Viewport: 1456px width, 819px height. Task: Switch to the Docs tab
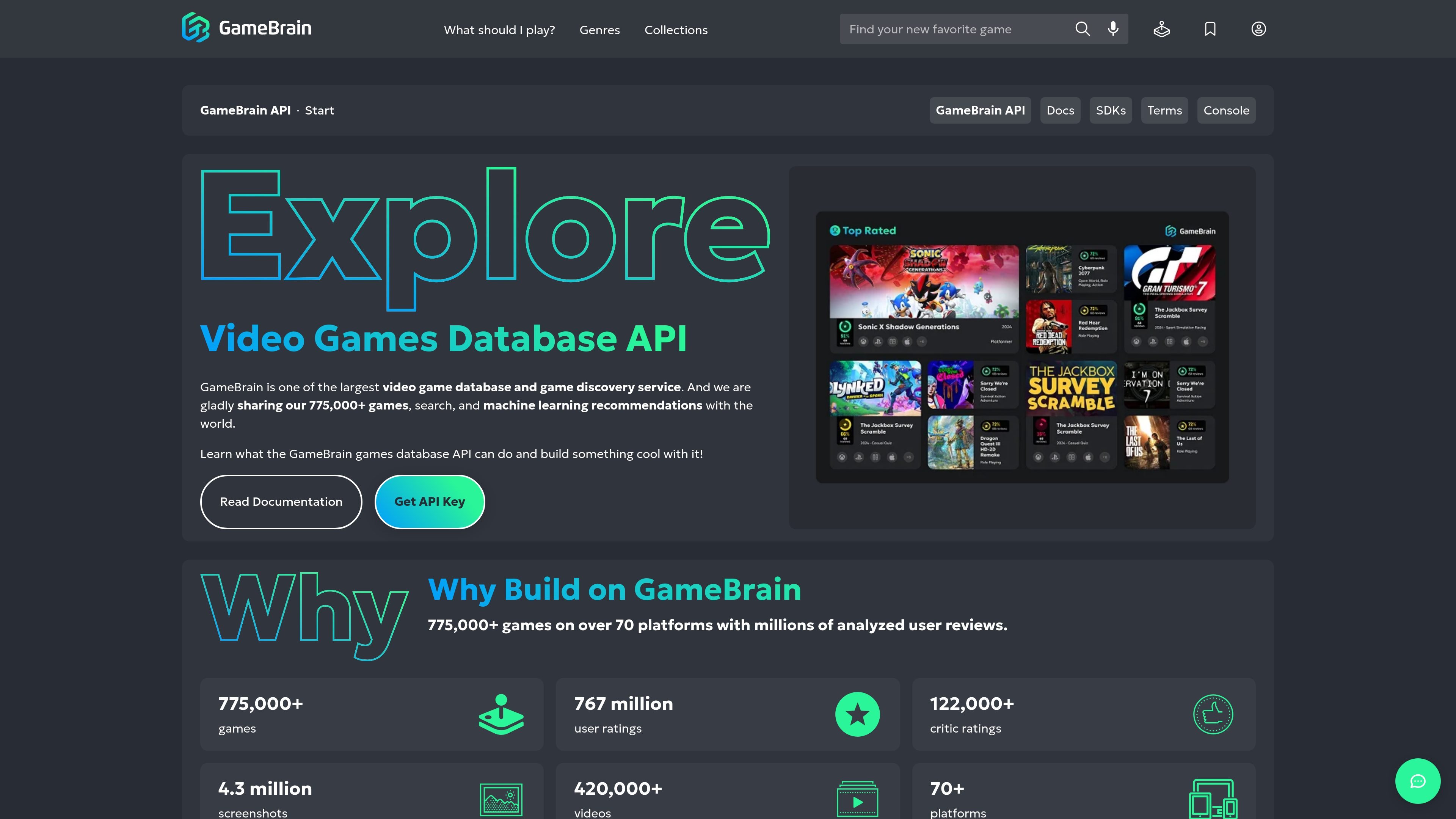click(x=1061, y=110)
